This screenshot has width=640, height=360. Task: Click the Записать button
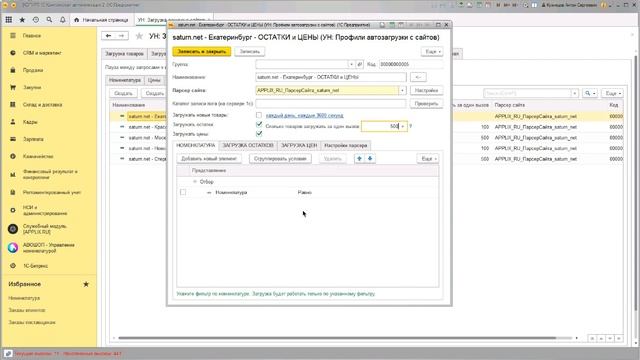click(x=250, y=52)
